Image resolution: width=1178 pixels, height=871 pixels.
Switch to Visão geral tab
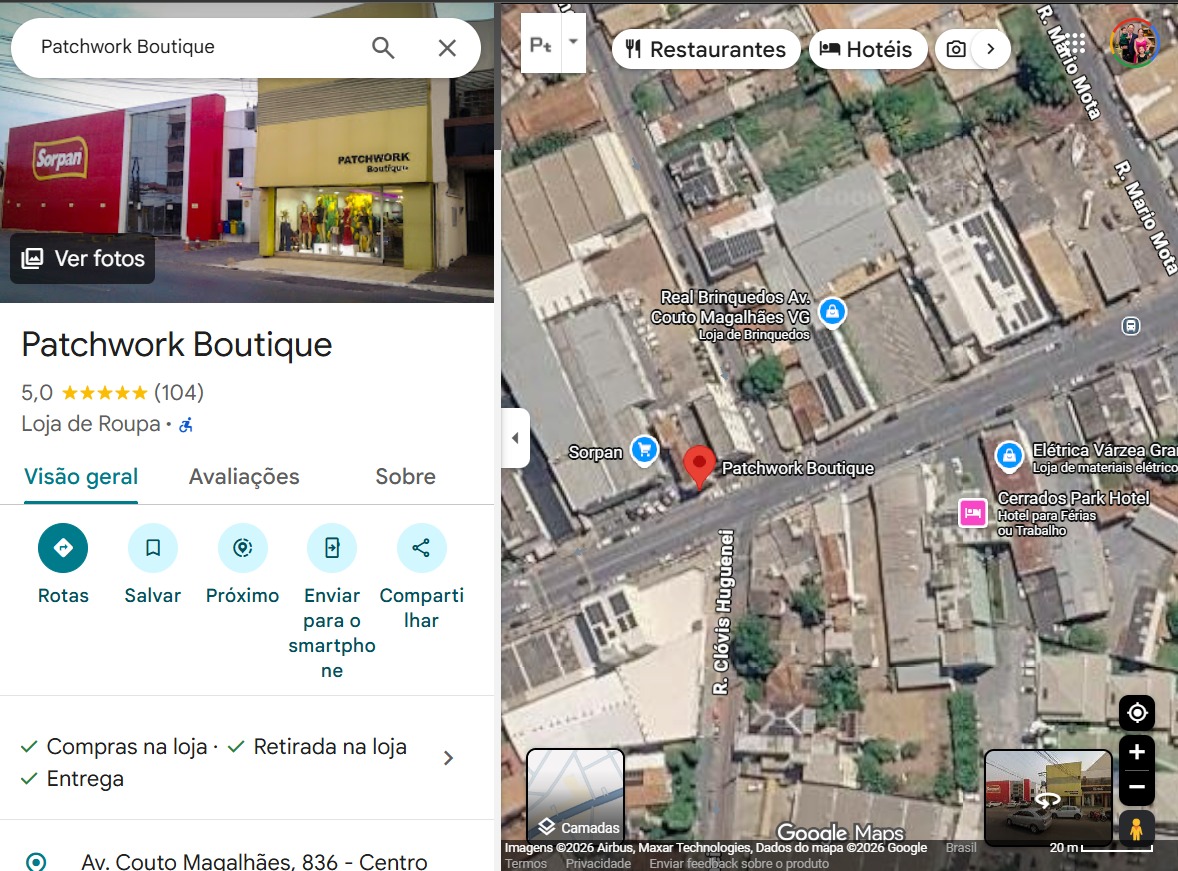click(x=81, y=476)
